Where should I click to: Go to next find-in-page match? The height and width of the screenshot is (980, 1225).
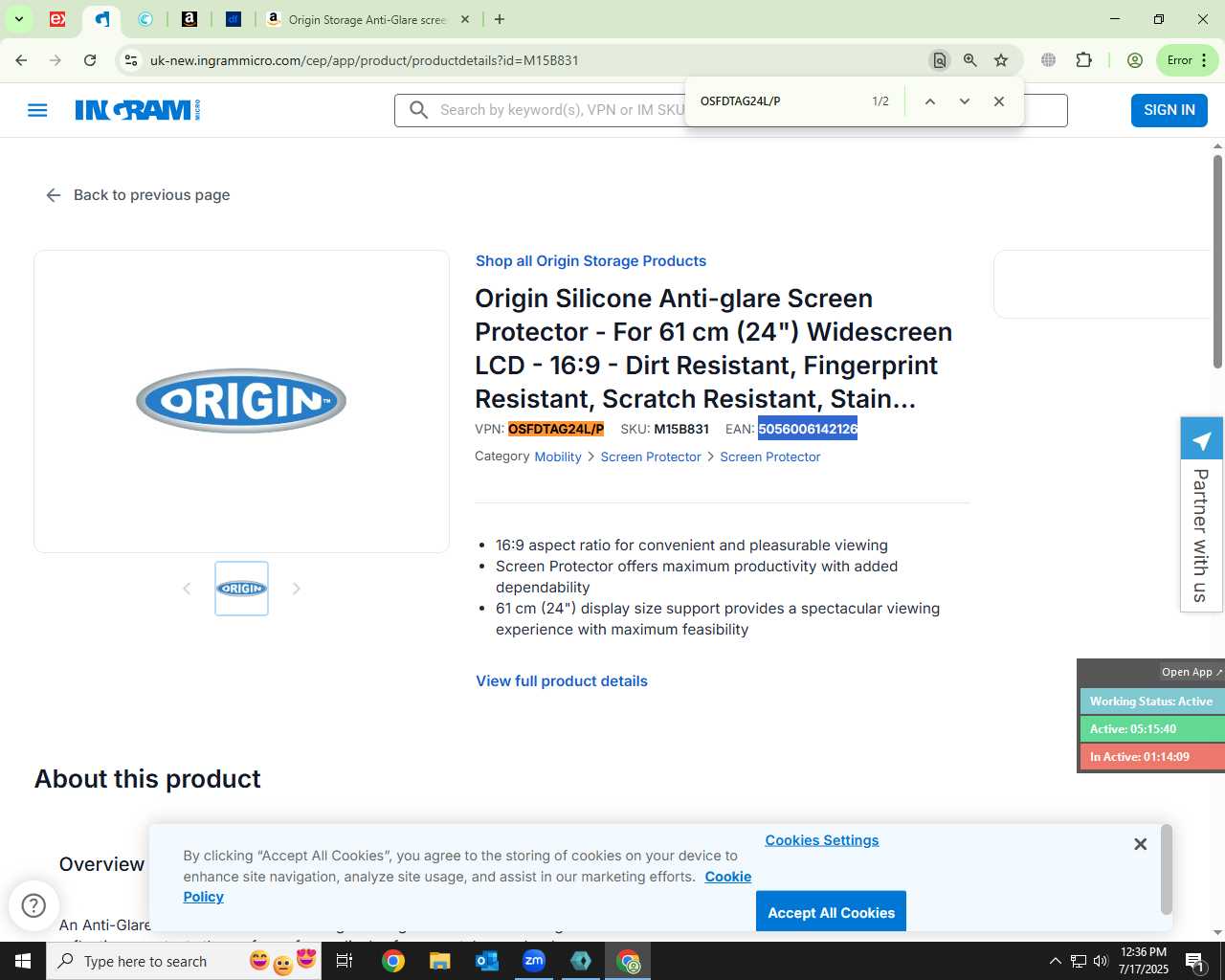pyautogui.click(x=965, y=101)
